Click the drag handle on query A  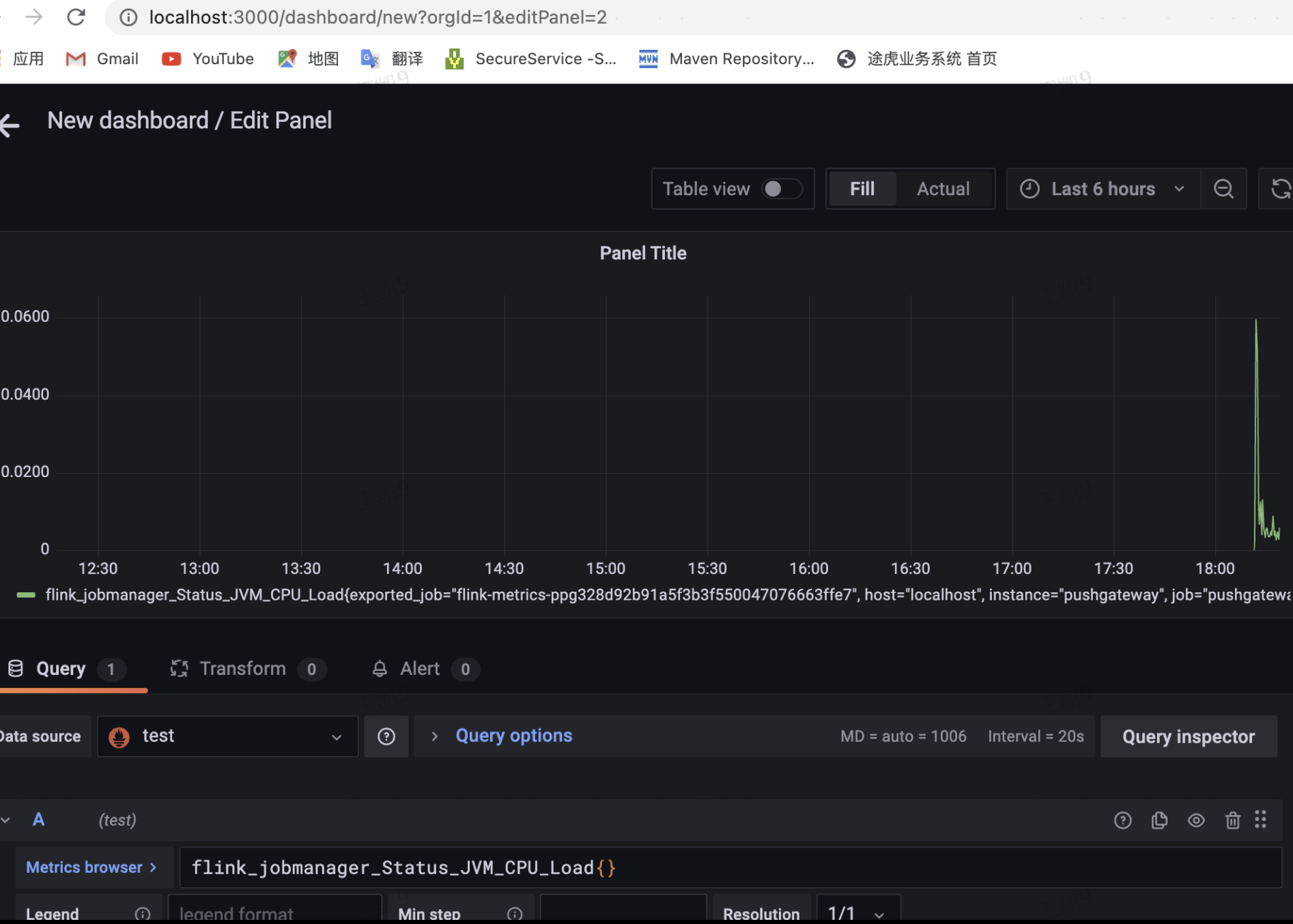pyautogui.click(x=1260, y=820)
